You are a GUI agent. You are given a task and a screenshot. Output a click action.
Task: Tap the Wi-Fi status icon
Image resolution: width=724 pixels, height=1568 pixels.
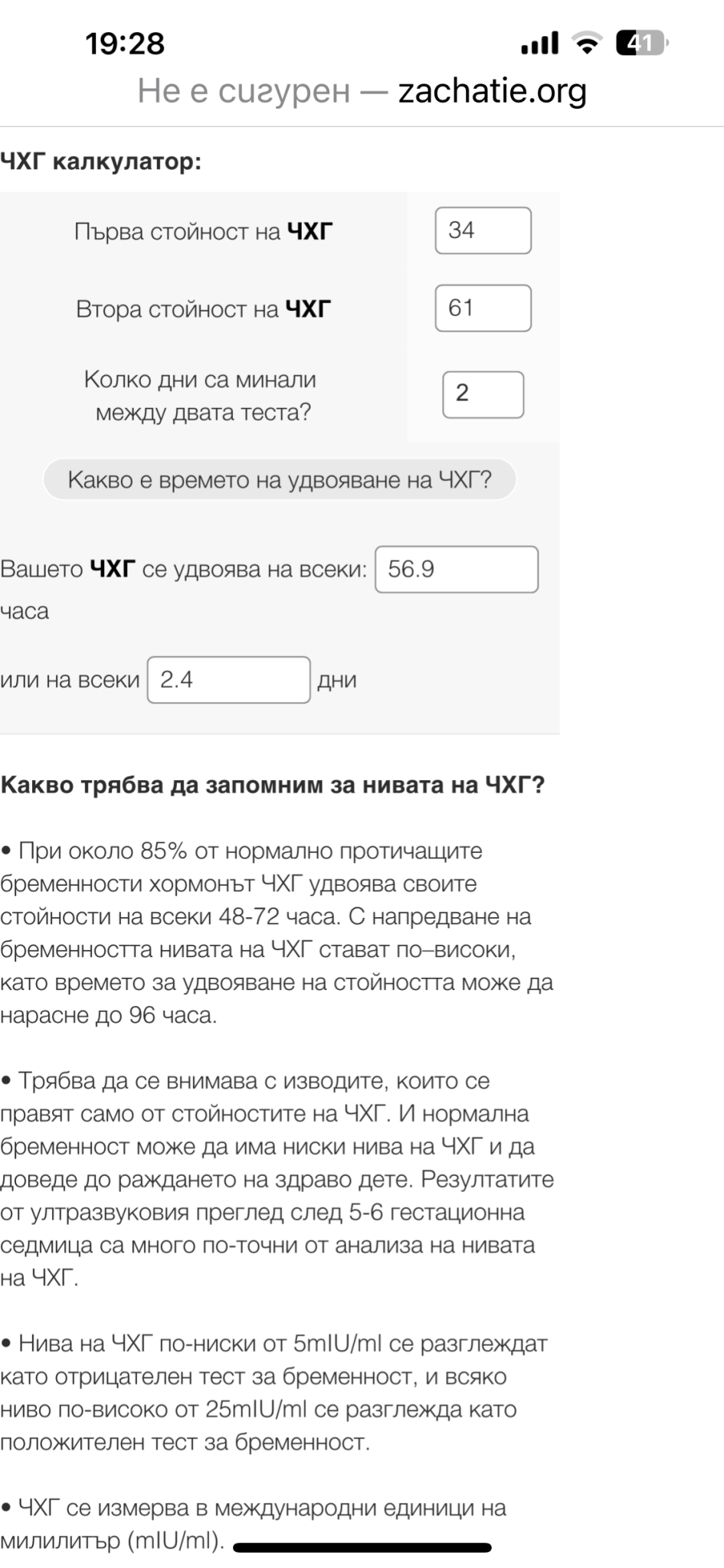(587, 44)
